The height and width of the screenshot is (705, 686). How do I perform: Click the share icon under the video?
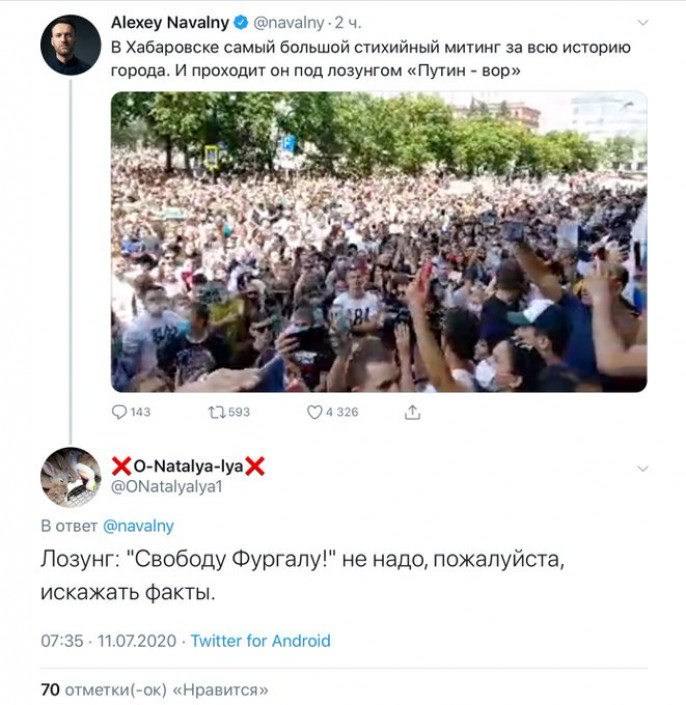coord(412,412)
